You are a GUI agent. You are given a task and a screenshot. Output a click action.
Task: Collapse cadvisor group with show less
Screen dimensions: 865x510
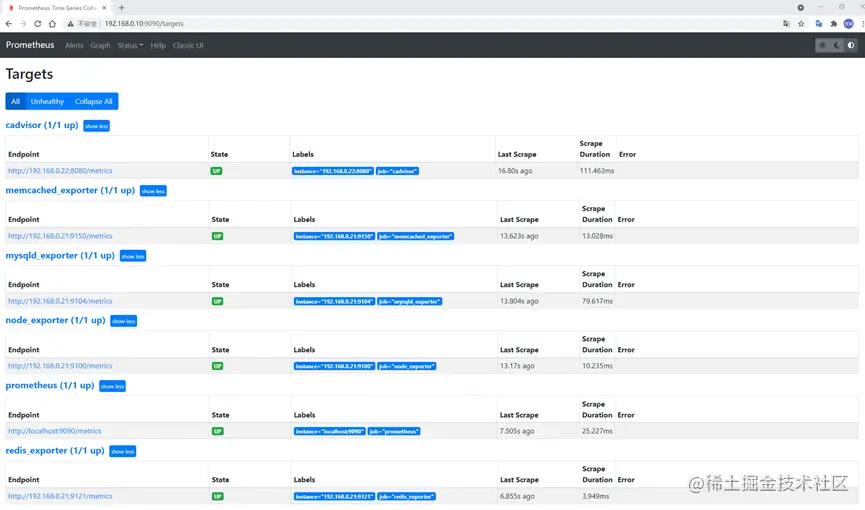point(97,126)
